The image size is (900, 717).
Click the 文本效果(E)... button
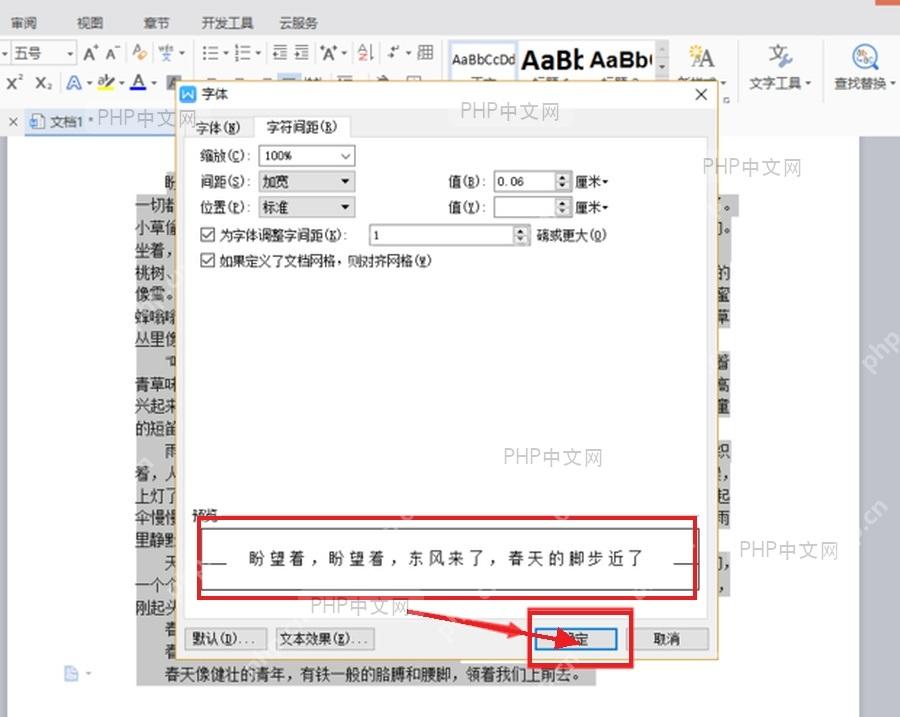(325, 639)
